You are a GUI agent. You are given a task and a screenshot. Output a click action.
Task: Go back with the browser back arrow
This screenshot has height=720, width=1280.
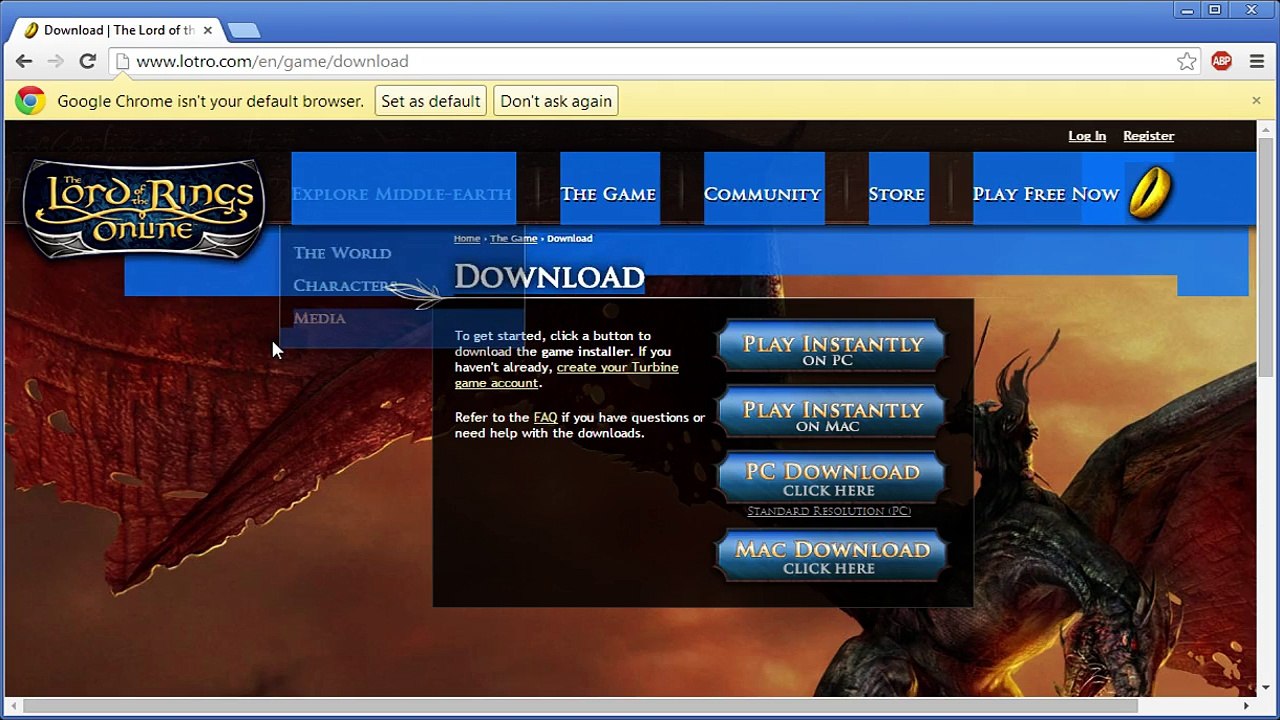24,61
